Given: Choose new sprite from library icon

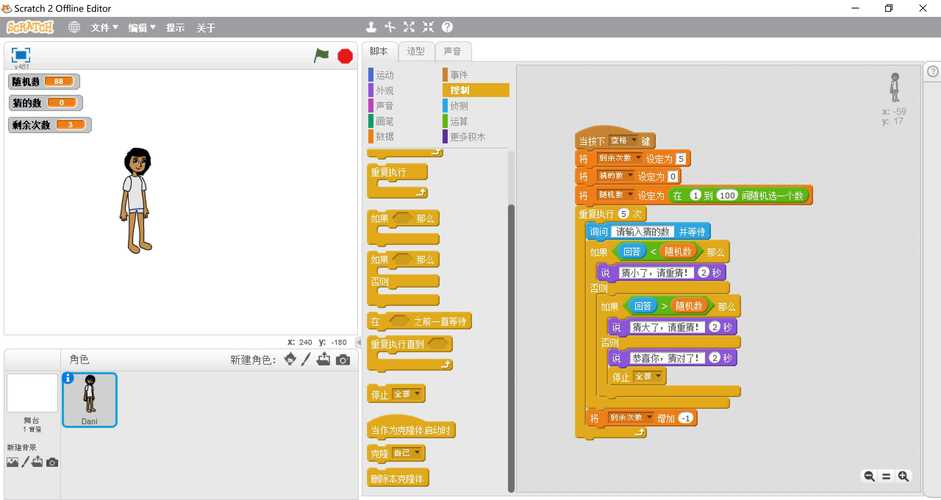Looking at the screenshot, I should 290,360.
